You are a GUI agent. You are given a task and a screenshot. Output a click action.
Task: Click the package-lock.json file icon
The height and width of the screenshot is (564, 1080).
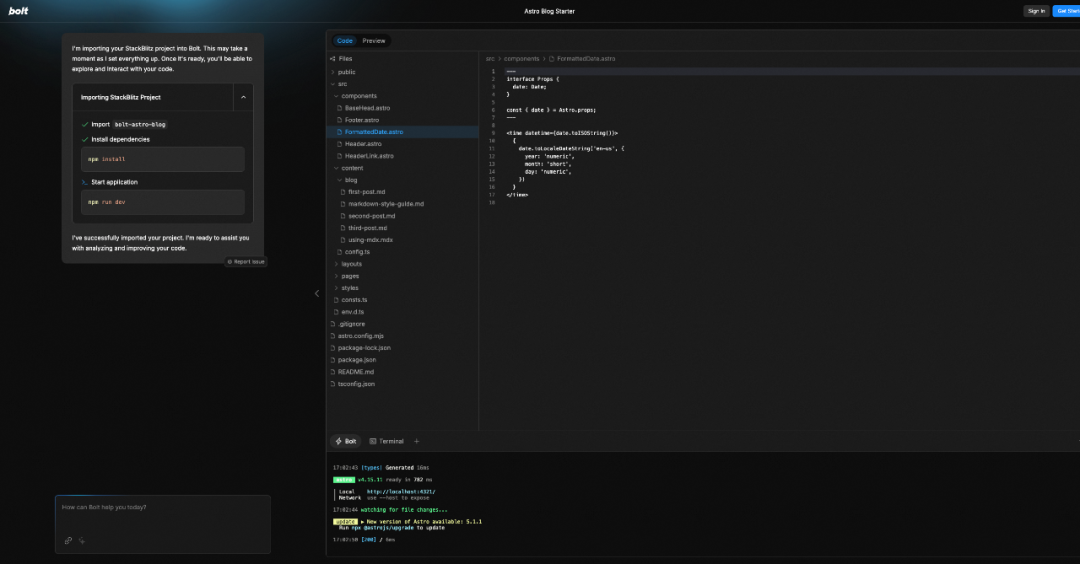(333, 348)
